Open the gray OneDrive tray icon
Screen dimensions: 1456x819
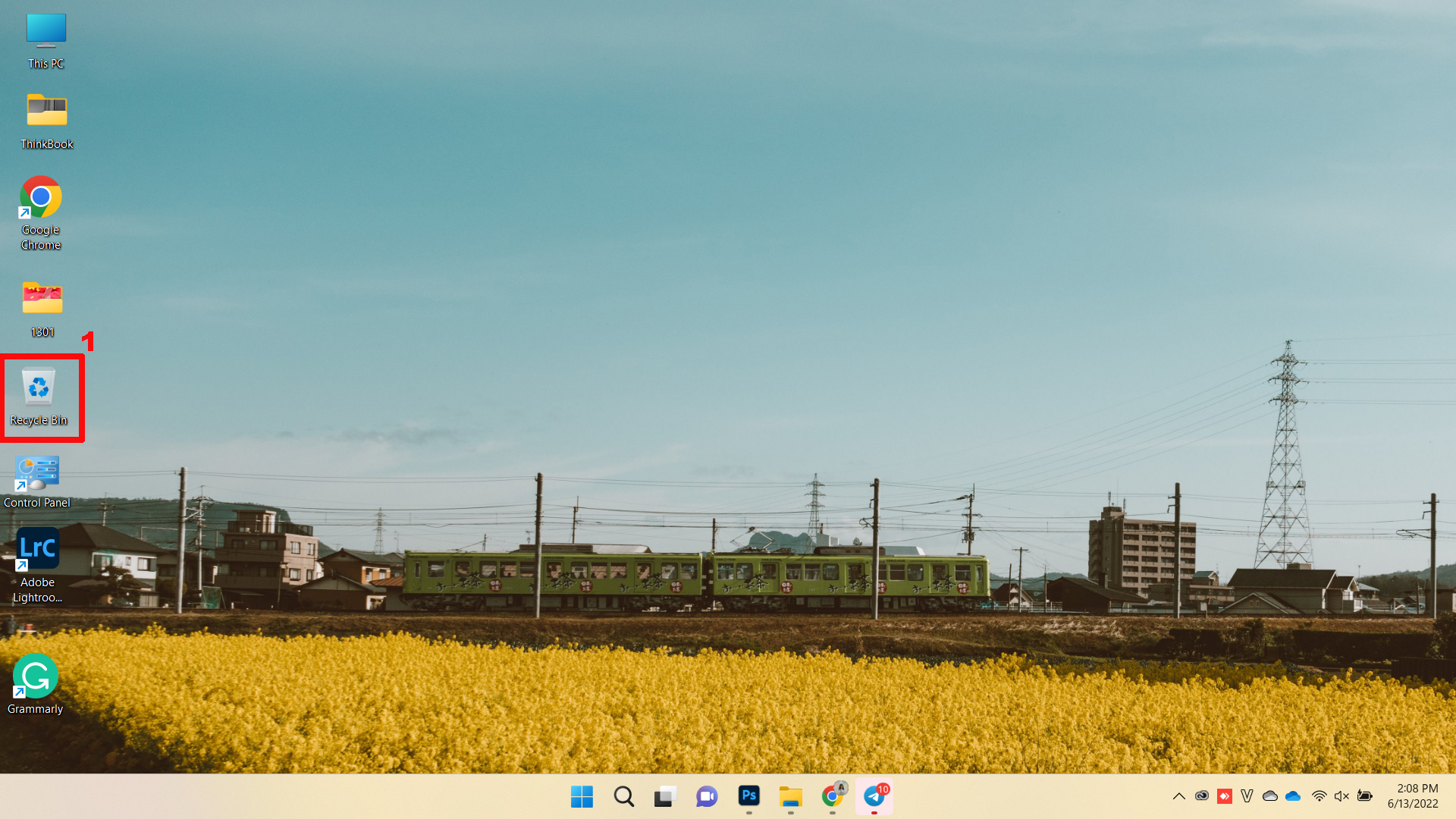pyautogui.click(x=1269, y=796)
